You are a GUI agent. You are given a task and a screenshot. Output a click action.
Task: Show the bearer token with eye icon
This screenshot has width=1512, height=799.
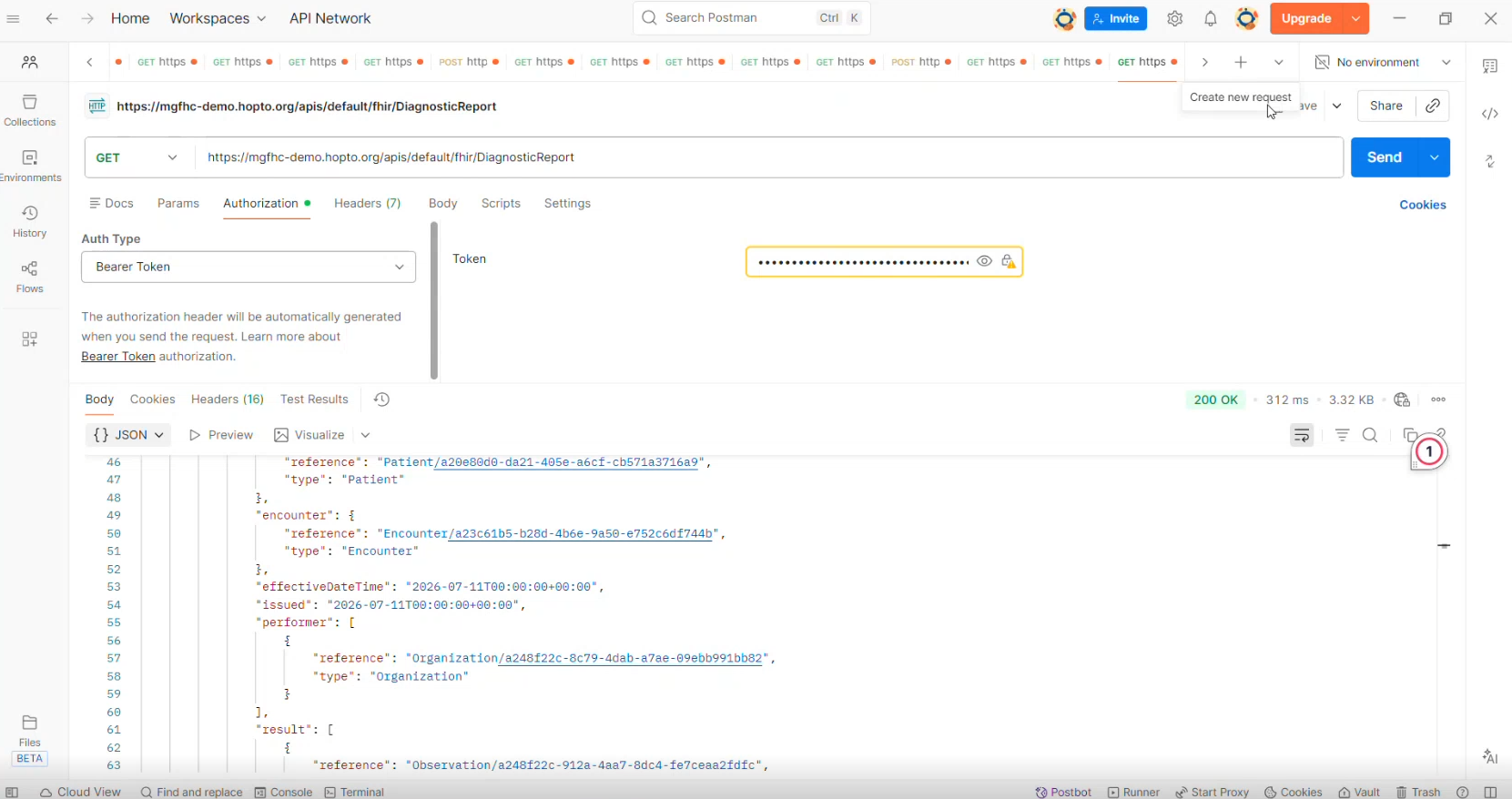click(x=984, y=261)
